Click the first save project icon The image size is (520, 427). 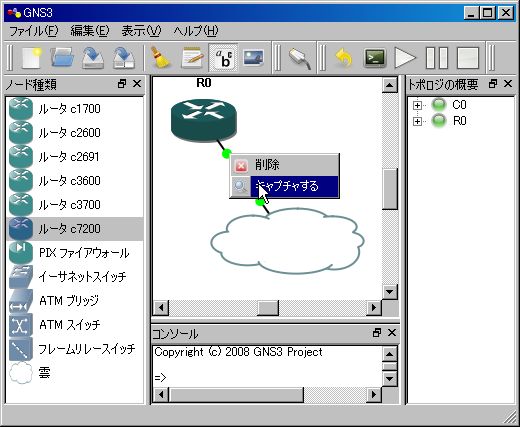pos(93,58)
